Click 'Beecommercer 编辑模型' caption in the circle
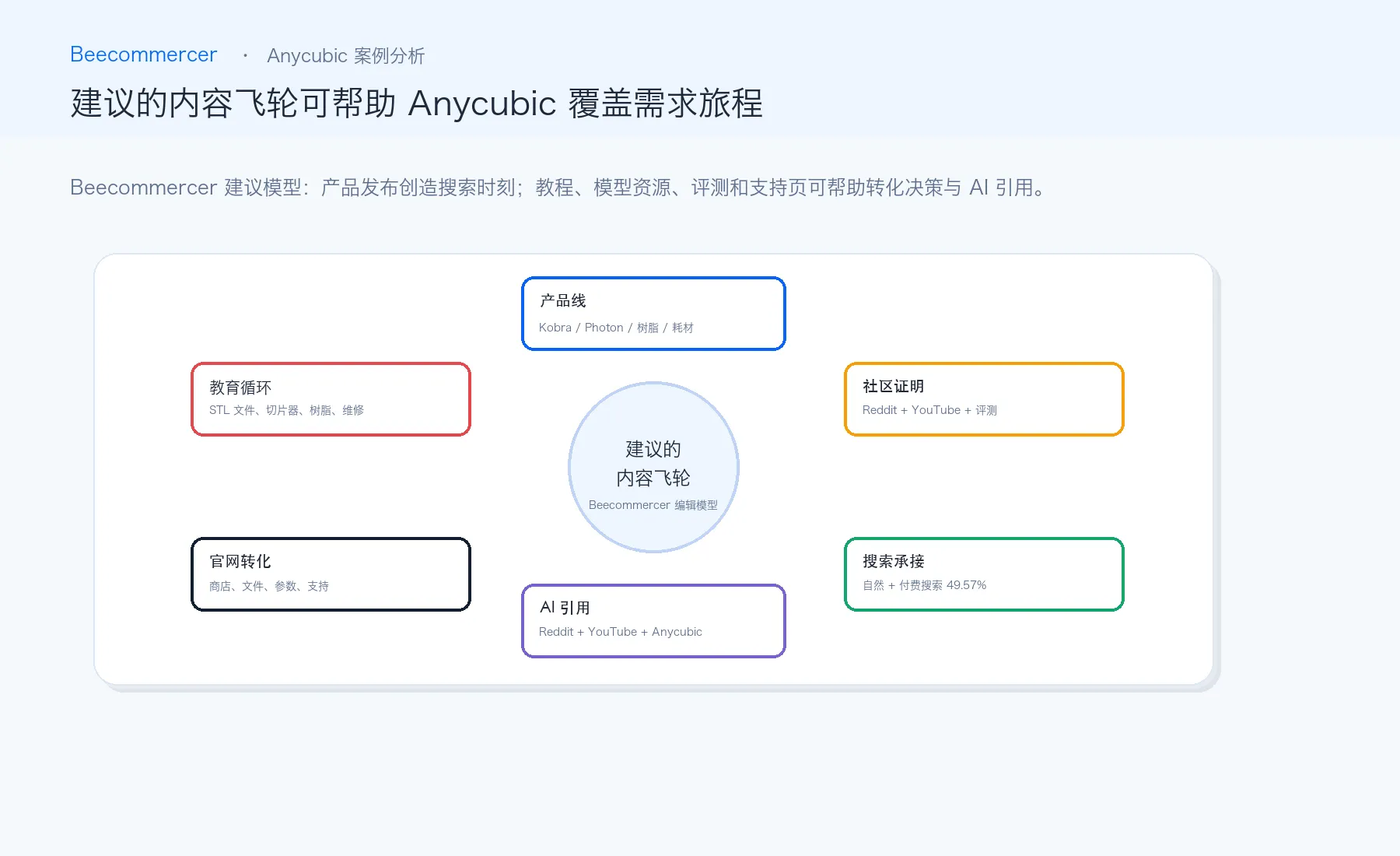The image size is (1400, 856). click(x=653, y=505)
